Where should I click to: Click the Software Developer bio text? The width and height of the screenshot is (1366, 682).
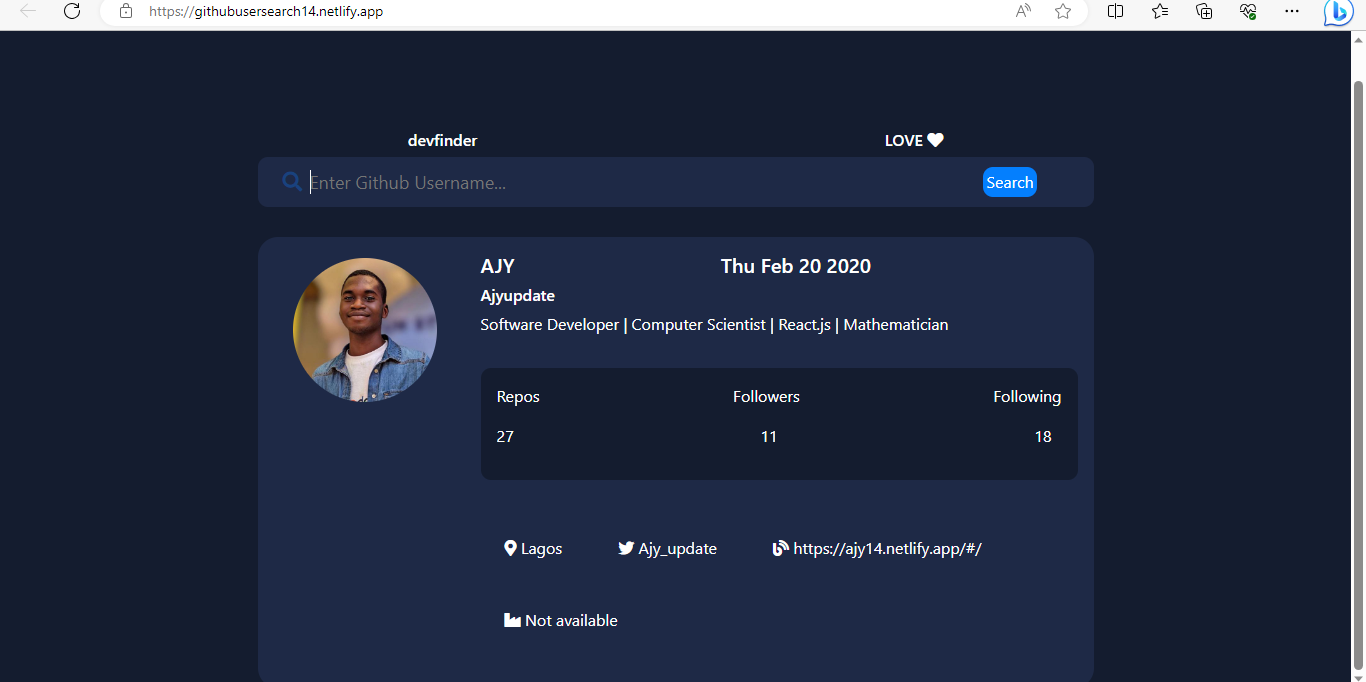[x=714, y=324]
